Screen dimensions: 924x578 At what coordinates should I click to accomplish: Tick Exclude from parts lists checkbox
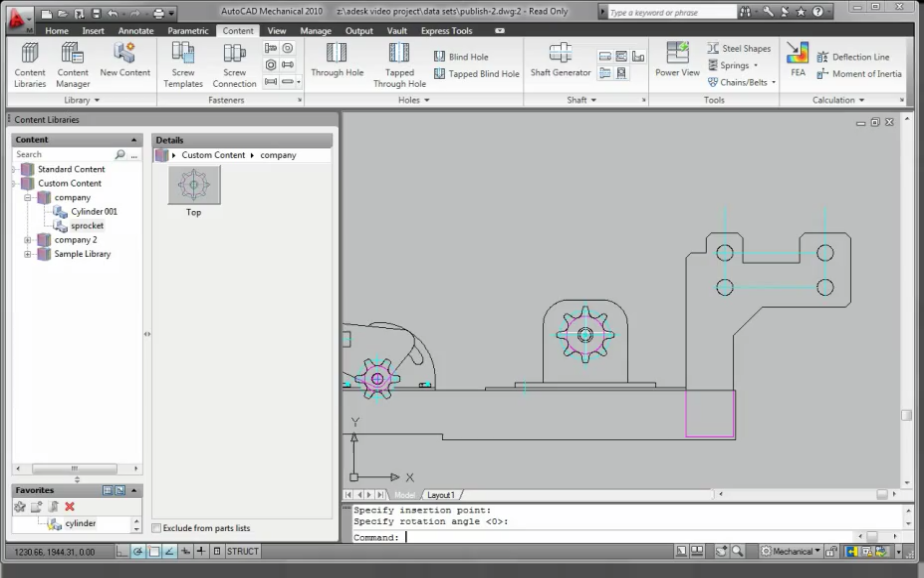click(156, 528)
